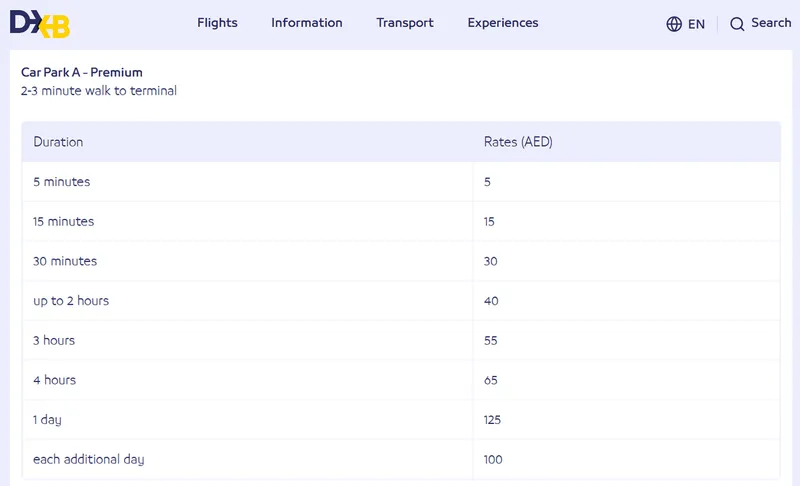Screen dimensions: 800x486
Task: Click the DXB airport logo
Action: tap(40, 23)
